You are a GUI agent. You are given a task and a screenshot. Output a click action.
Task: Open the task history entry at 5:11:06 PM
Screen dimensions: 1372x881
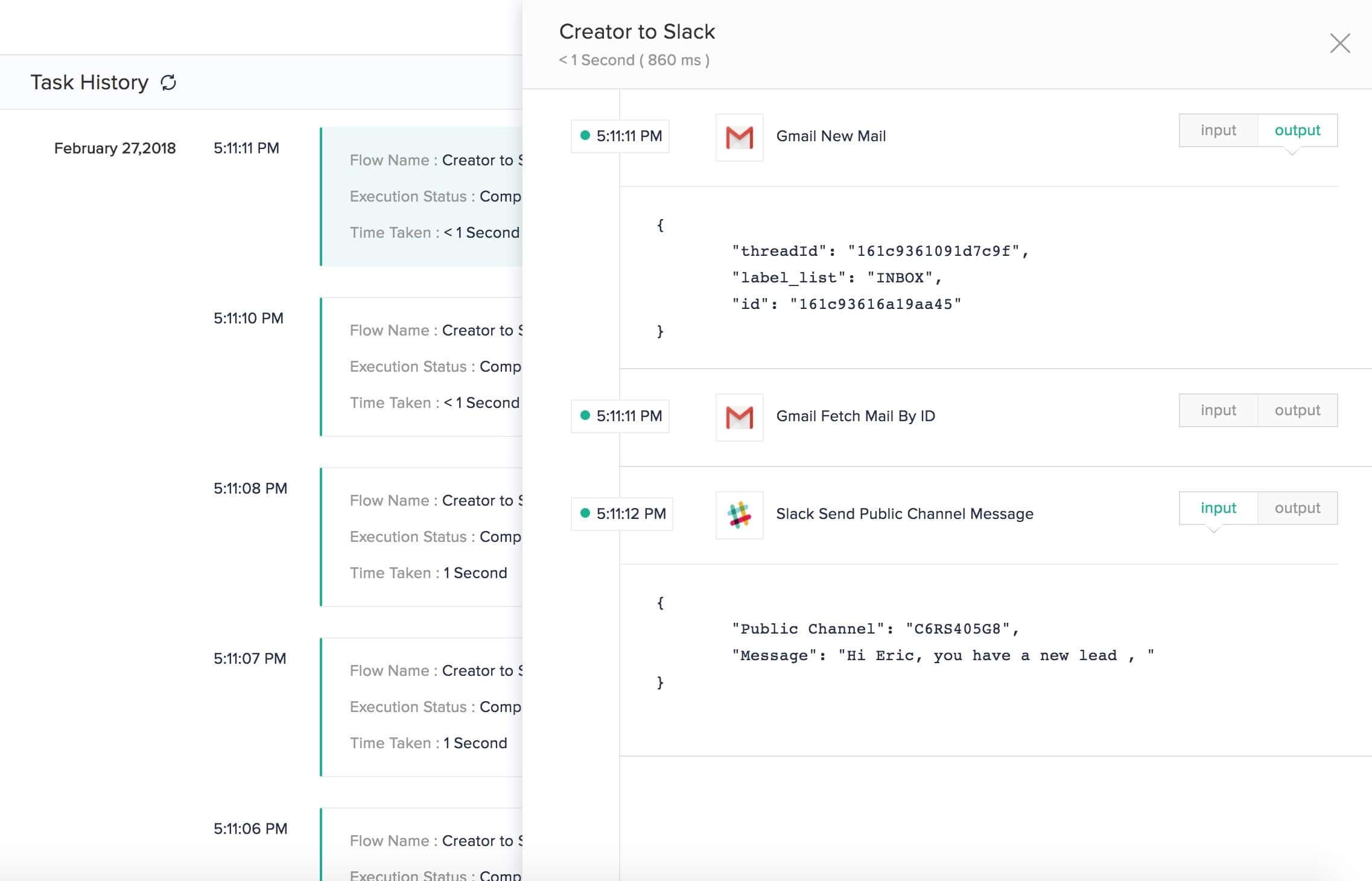coord(421,845)
